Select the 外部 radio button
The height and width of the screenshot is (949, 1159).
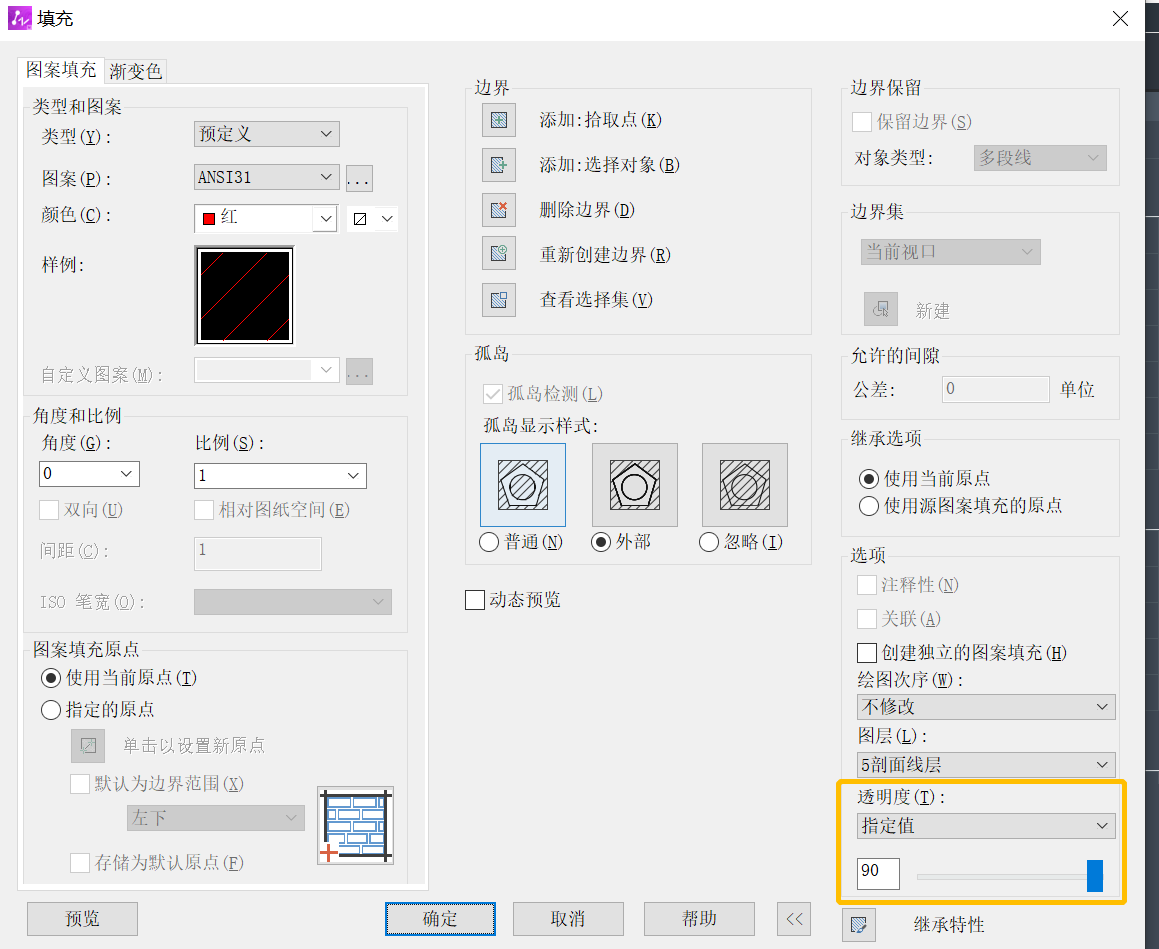[601, 542]
